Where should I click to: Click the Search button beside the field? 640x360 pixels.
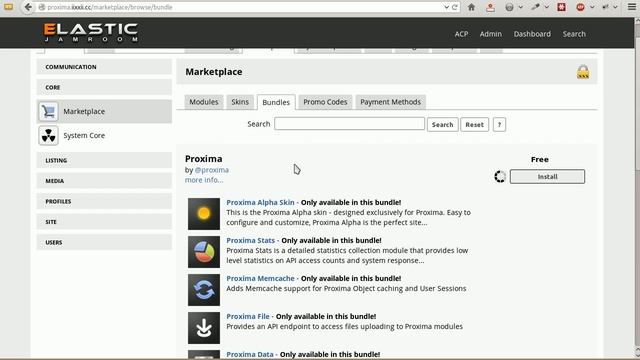pyautogui.click(x=442, y=124)
